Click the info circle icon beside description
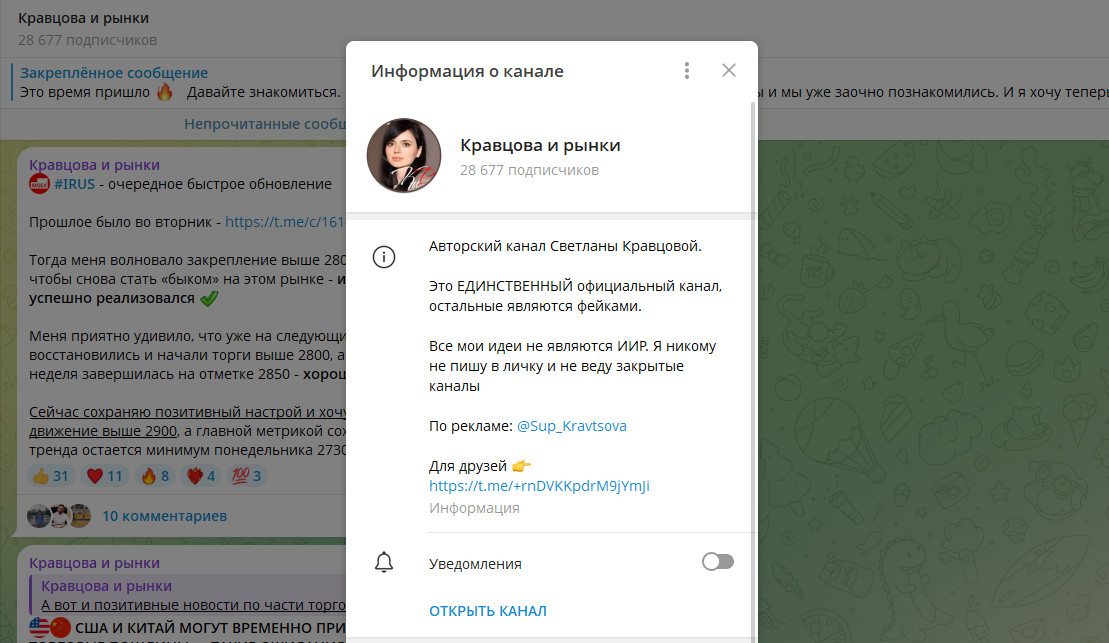This screenshot has height=643, width=1109. point(384,257)
